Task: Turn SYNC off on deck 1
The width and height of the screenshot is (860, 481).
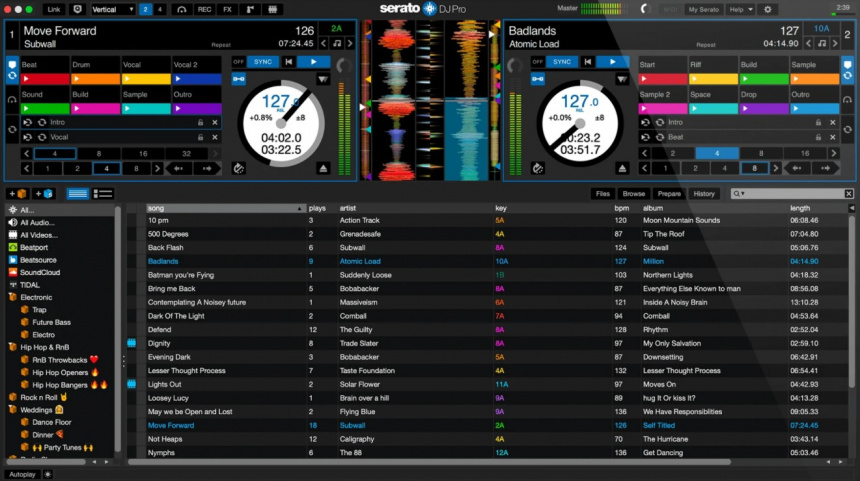Action: (x=238, y=62)
